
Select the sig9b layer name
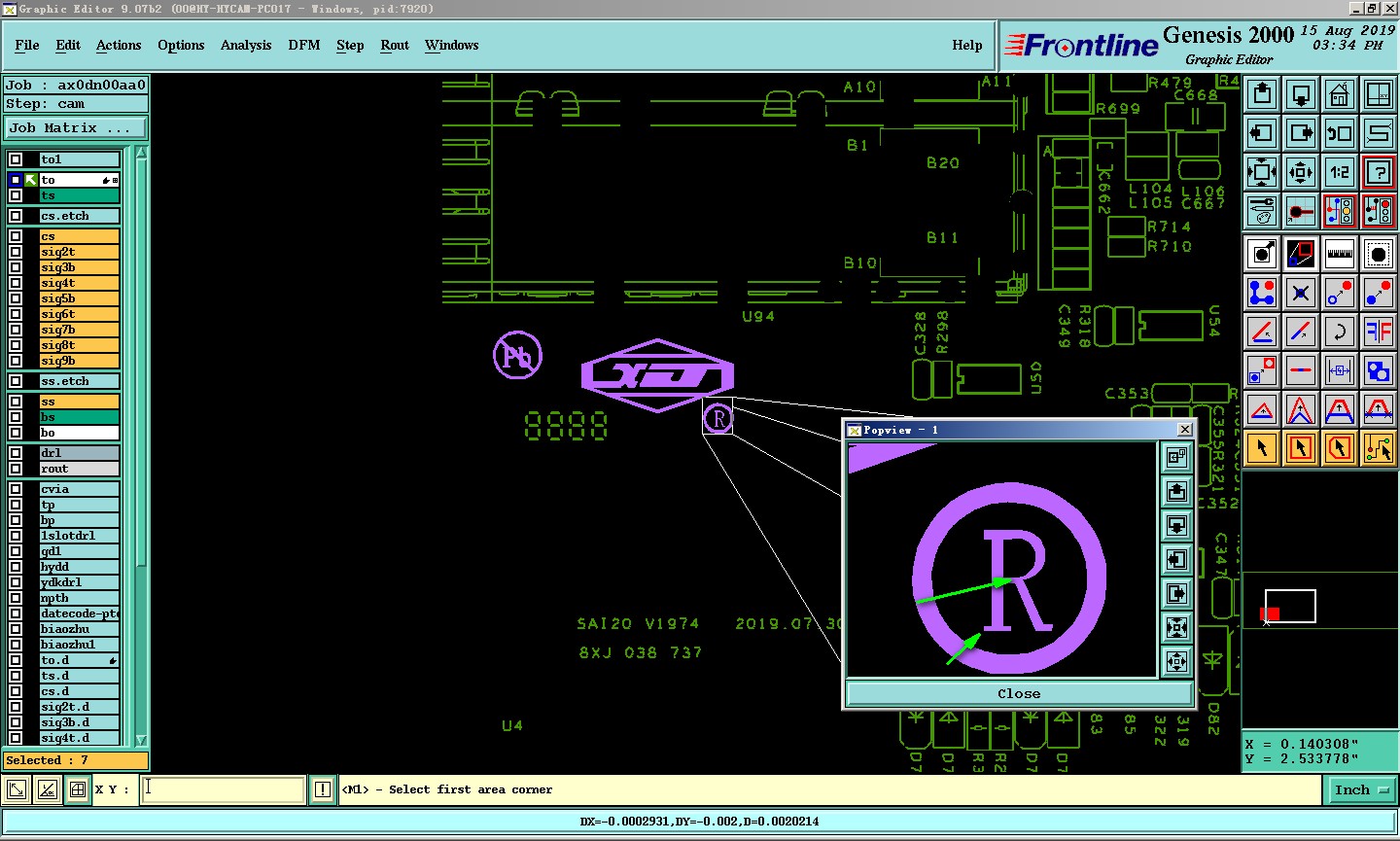coord(79,361)
